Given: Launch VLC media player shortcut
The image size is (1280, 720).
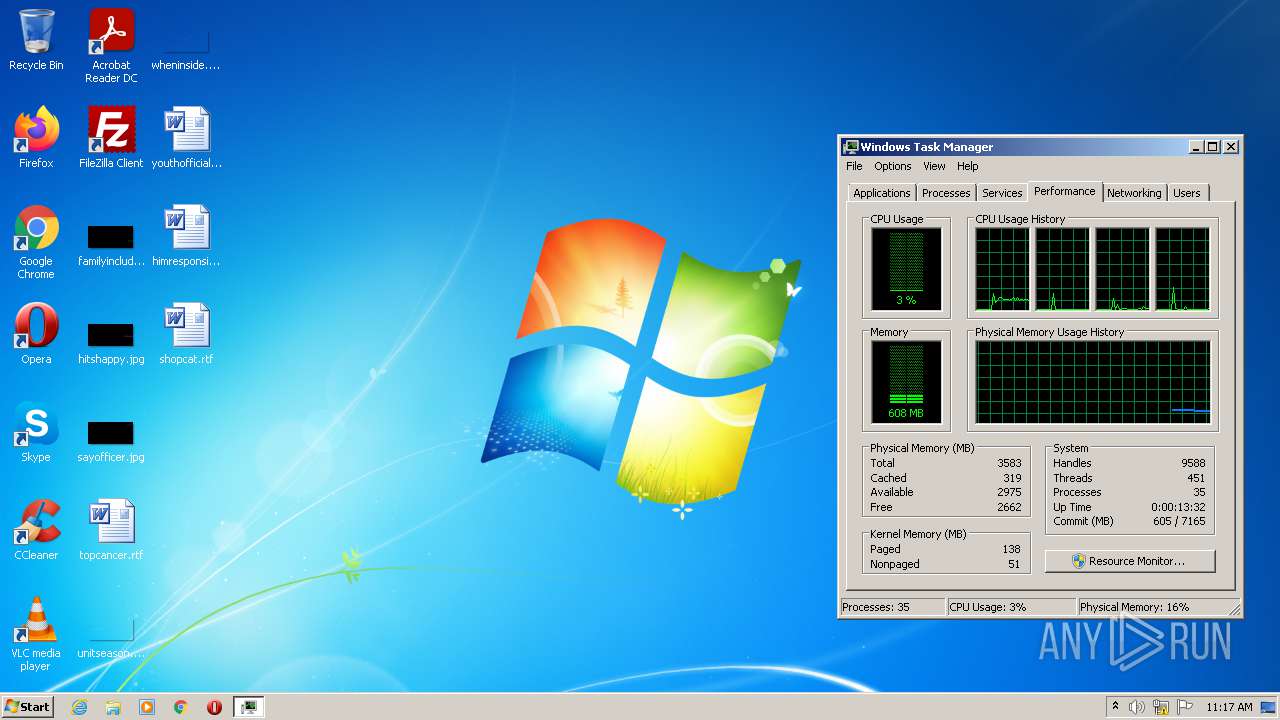Looking at the screenshot, I should click(36, 634).
